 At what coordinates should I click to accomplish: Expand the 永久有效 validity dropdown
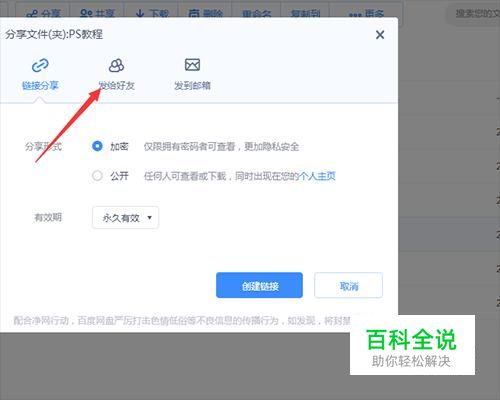[125, 218]
